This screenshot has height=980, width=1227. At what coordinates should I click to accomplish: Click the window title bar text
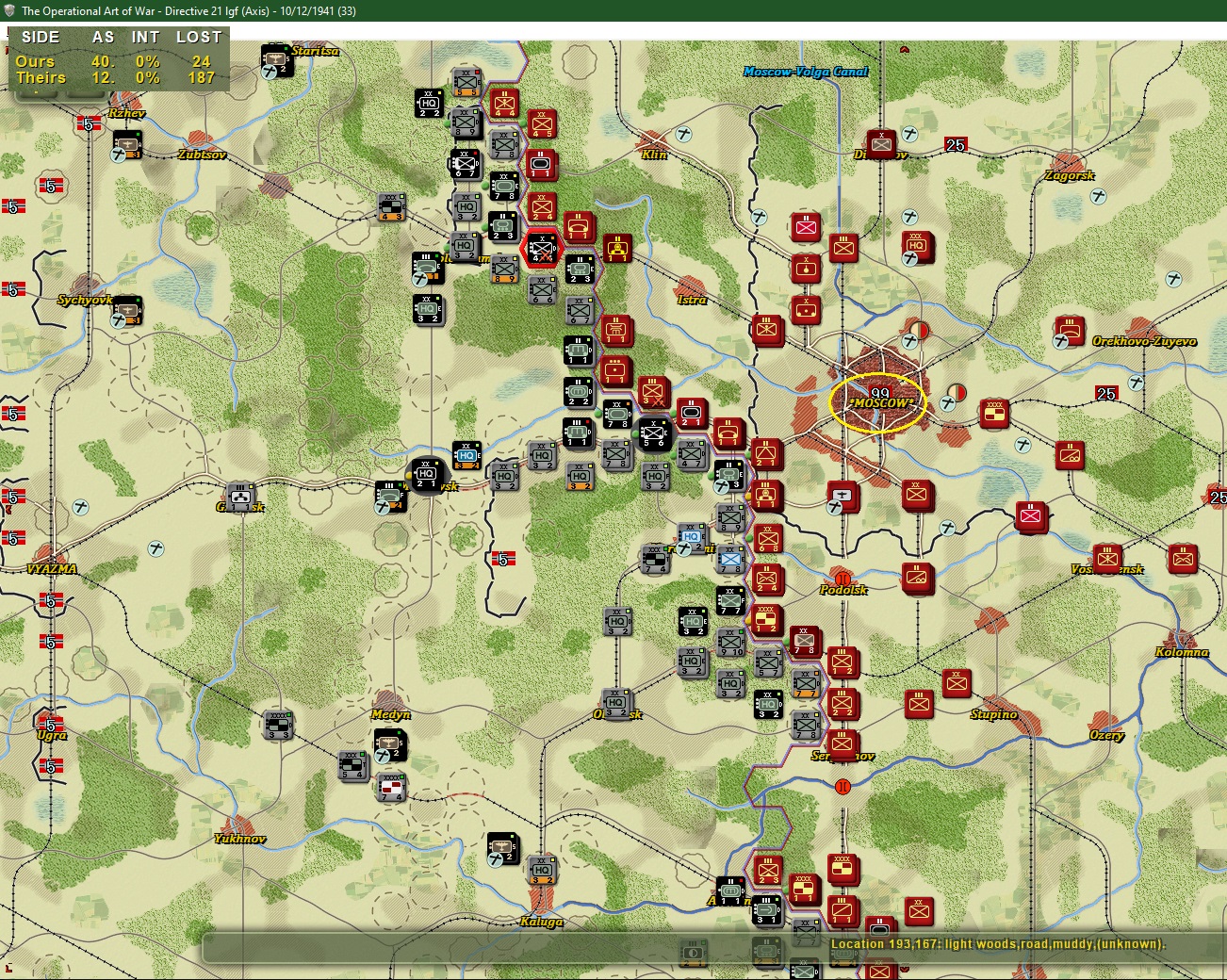pos(188,11)
